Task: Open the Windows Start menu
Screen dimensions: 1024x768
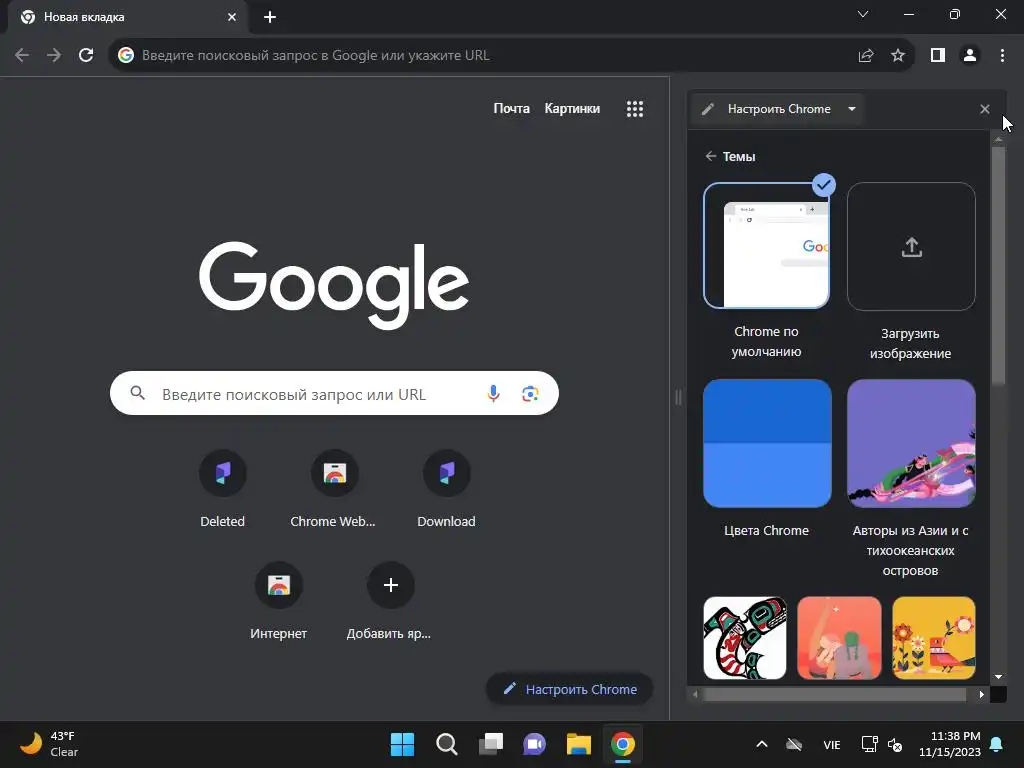Action: 402,744
